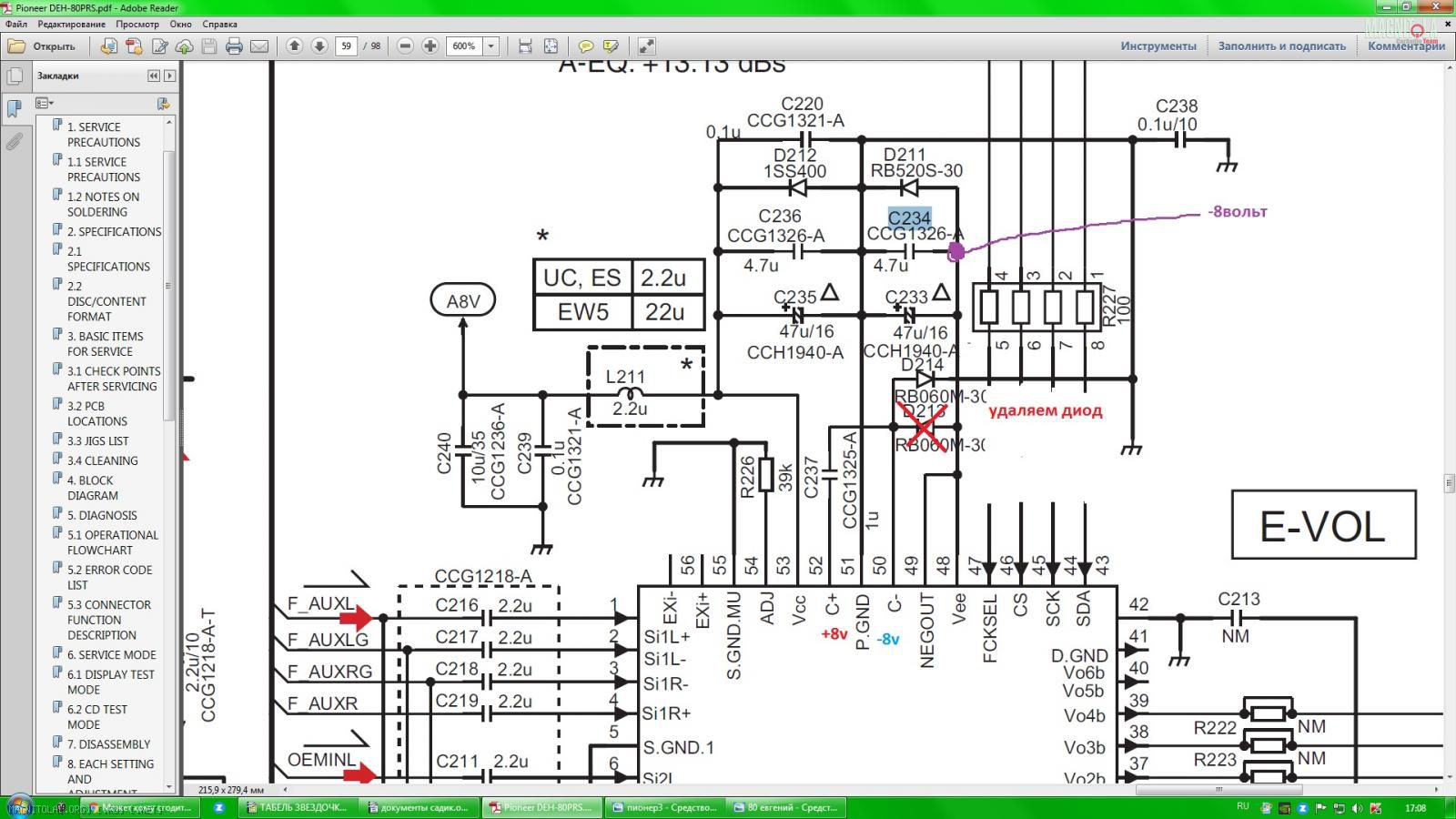The image size is (1456, 819).
Task: Click the page number input field
Action: (x=346, y=46)
